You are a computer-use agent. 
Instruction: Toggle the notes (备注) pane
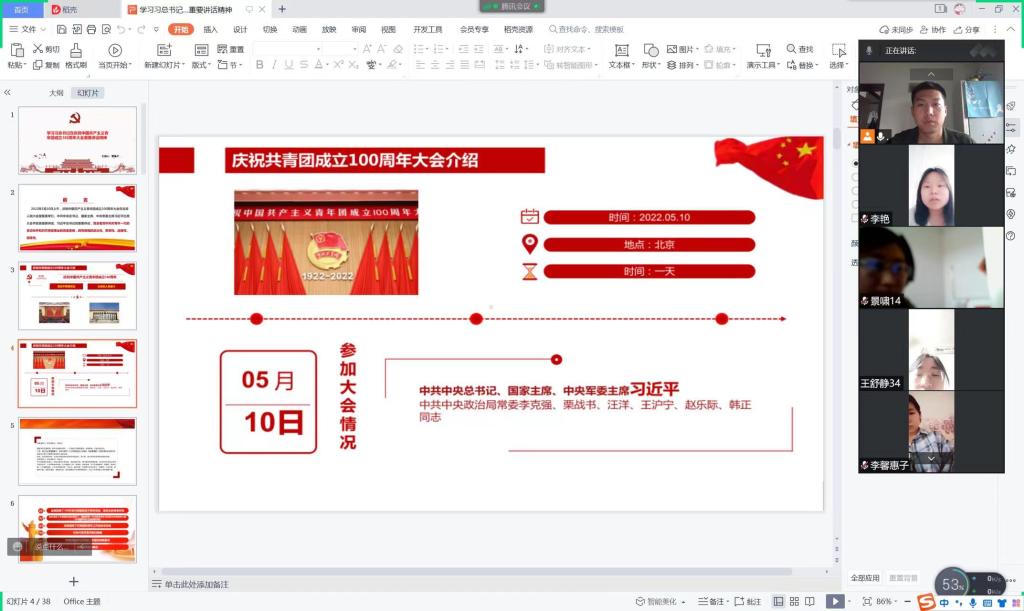[711, 601]
